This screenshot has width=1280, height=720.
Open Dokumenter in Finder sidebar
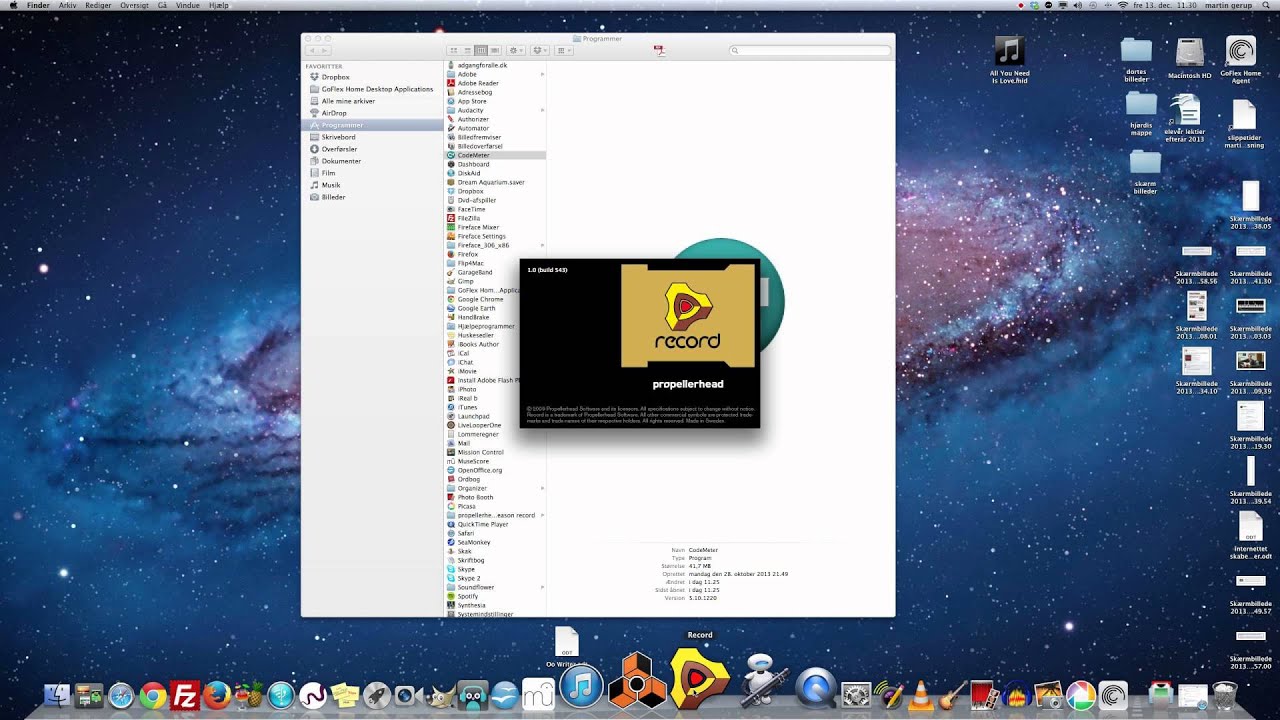click(341, 161)
